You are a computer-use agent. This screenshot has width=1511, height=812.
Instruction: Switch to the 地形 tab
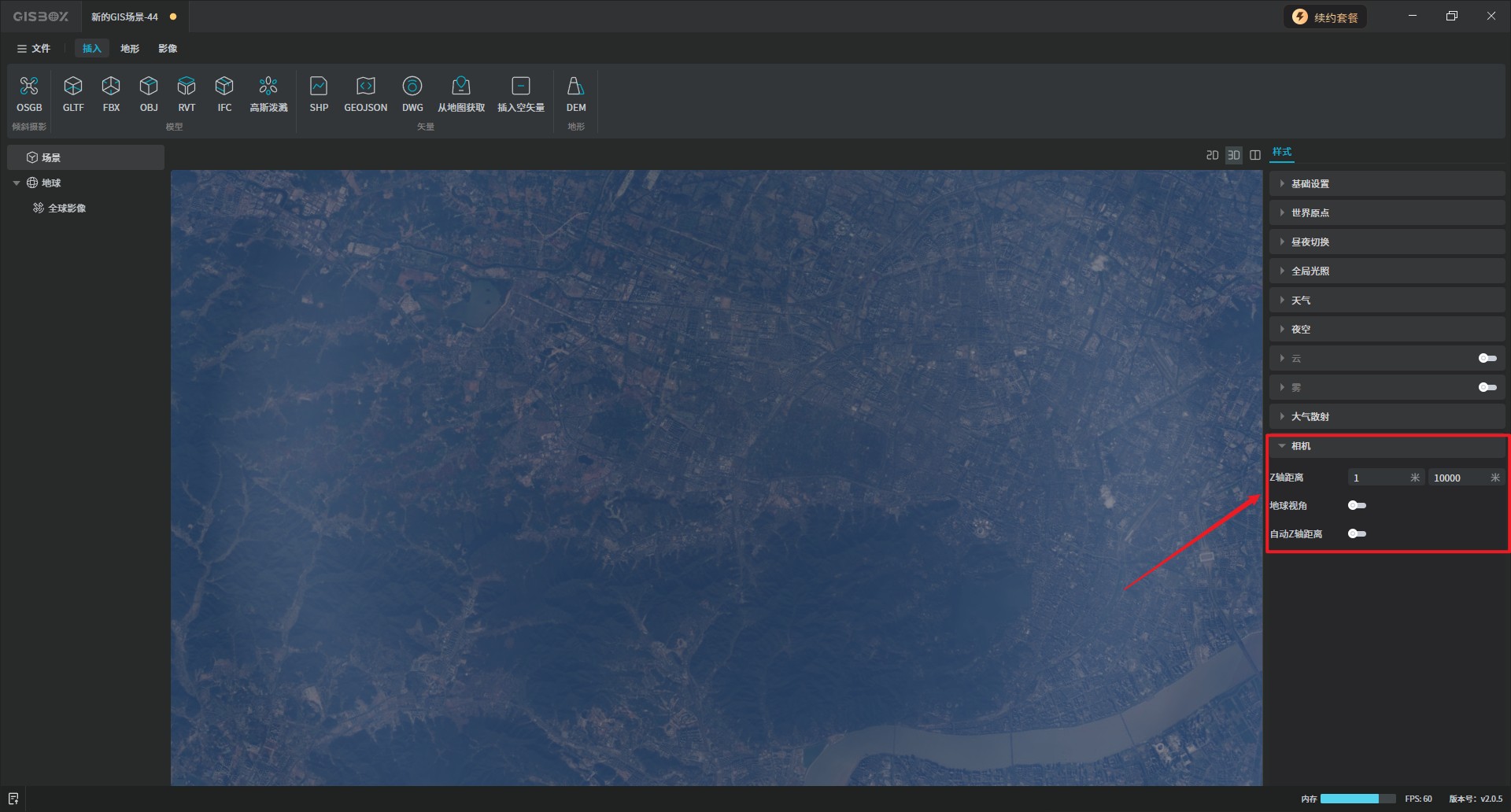[130, 48]
